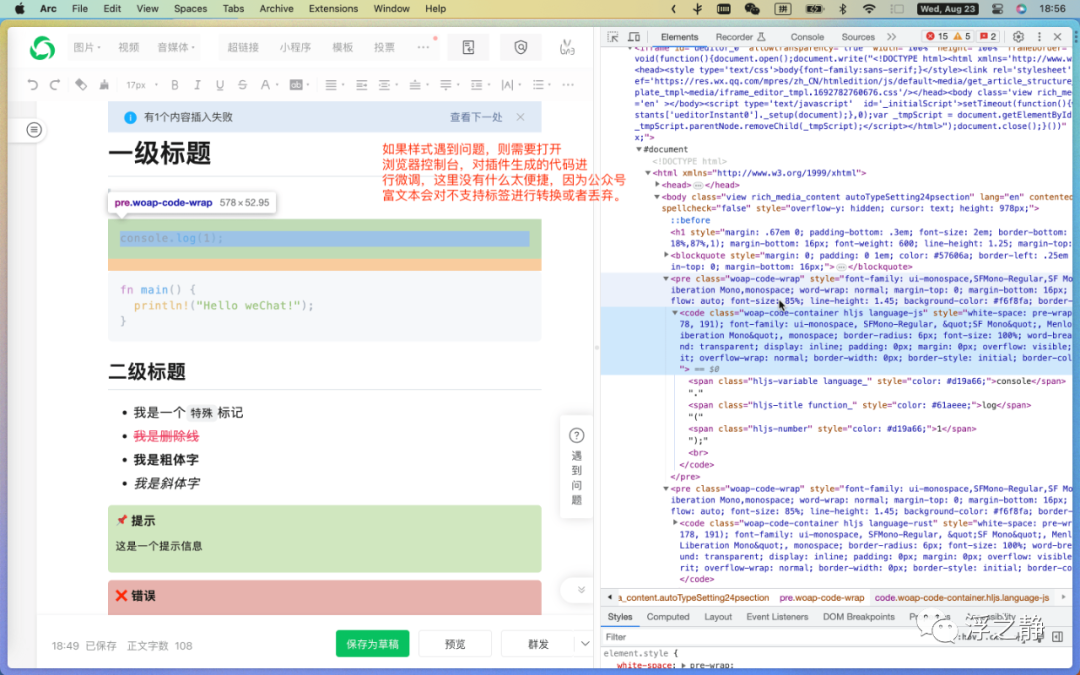Expand the head element node

[657, 185]
